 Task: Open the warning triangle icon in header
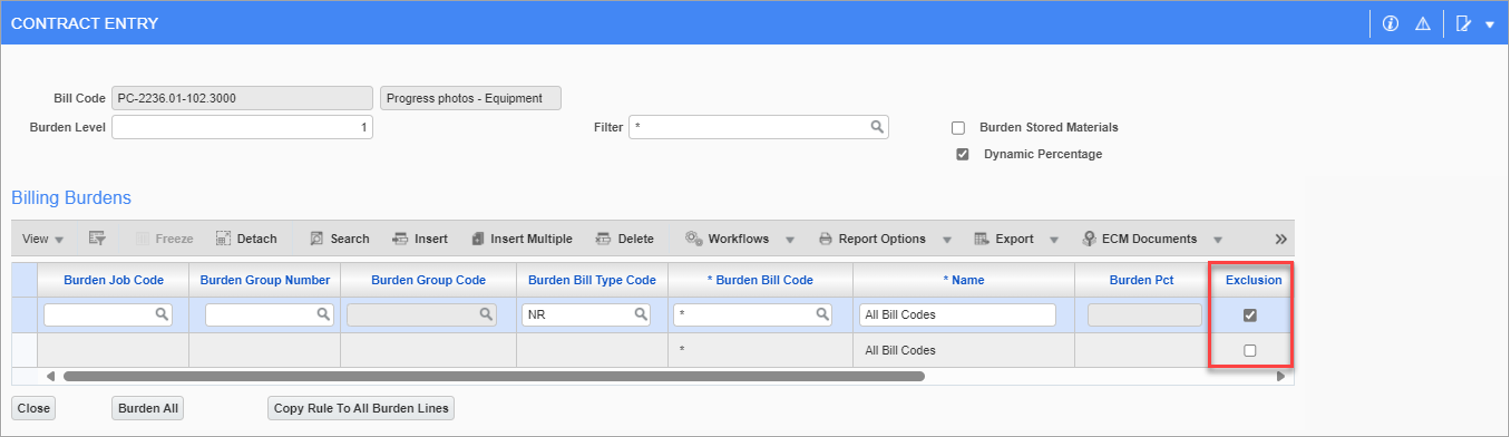[1422, 24]
